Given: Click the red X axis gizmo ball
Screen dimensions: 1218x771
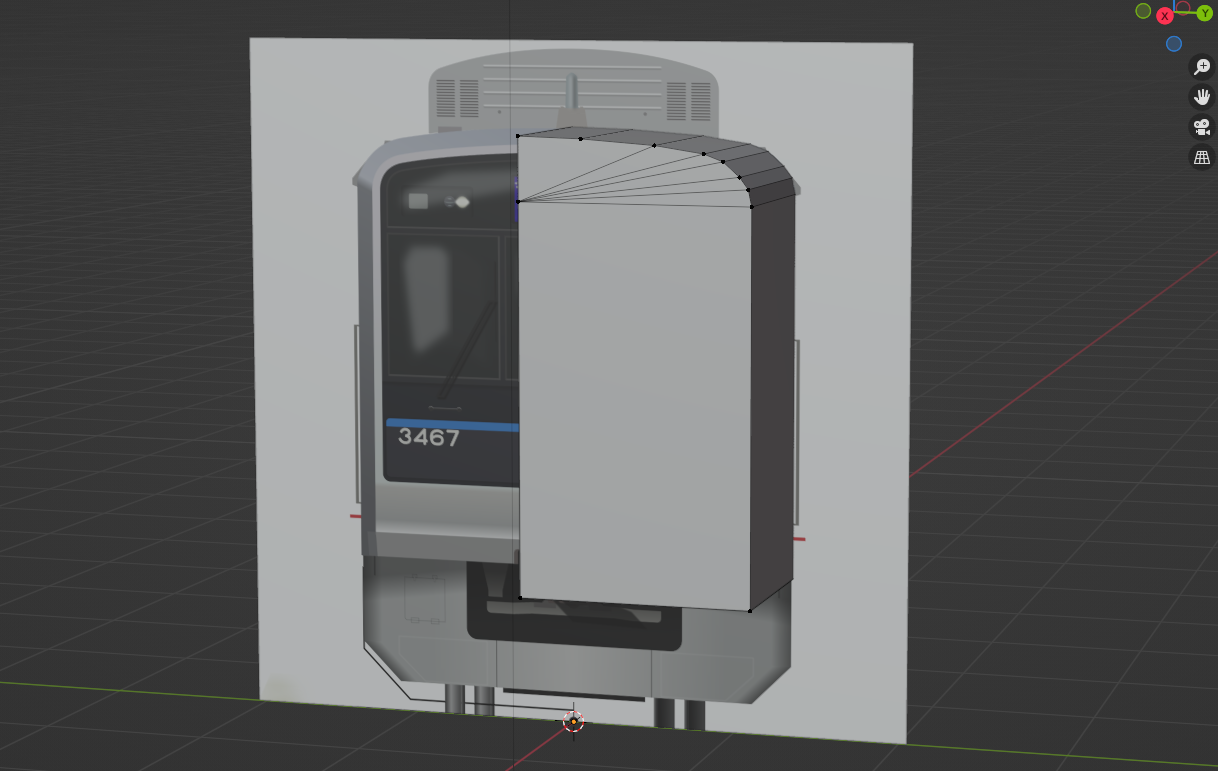Looking at the screenshot, I should tap(1165, 16).
